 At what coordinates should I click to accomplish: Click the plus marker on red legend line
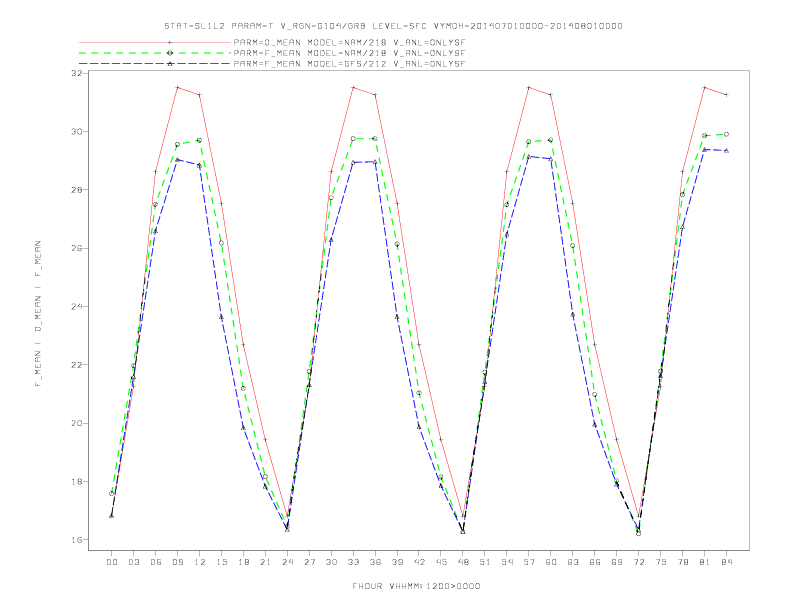coord(170,42)
